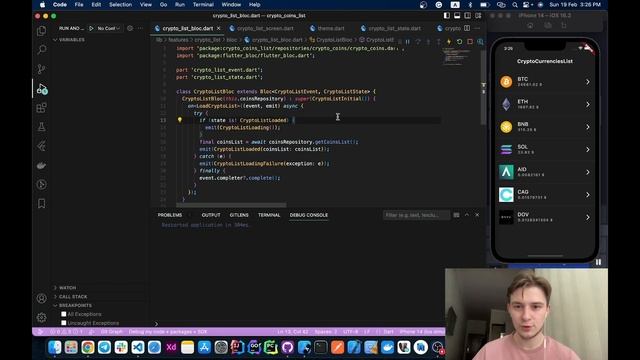The image size is (640, 360).
Task: Click the Ln 13 cursor position status item
Action: pos(293,332)
